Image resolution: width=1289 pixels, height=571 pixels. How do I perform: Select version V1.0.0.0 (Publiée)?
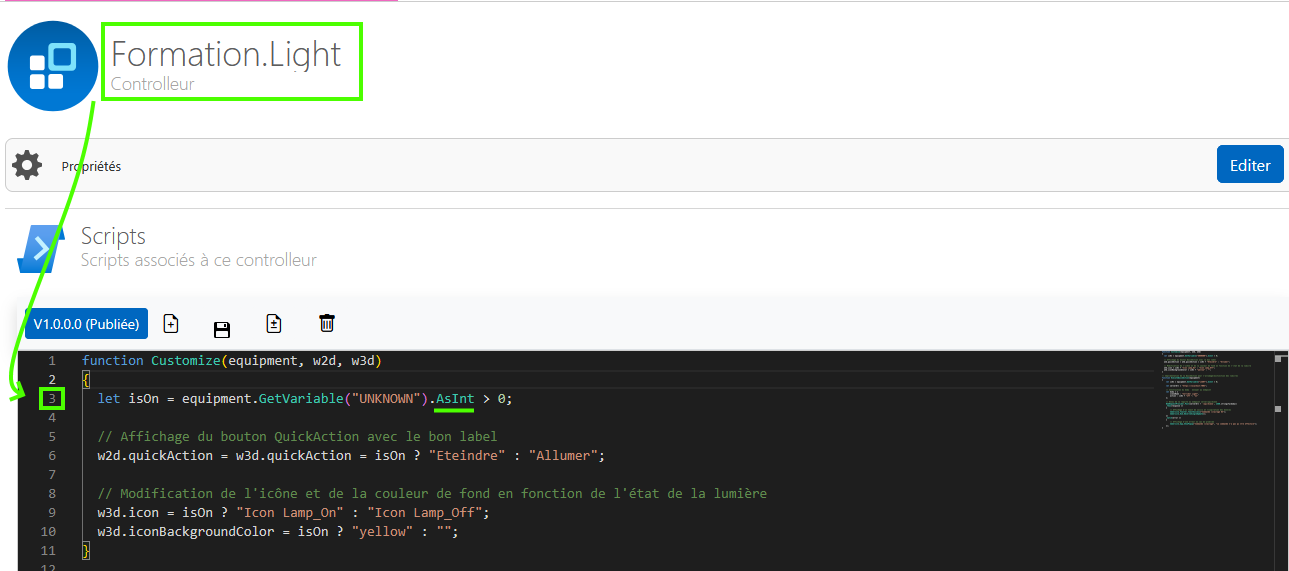coord(86,324)
